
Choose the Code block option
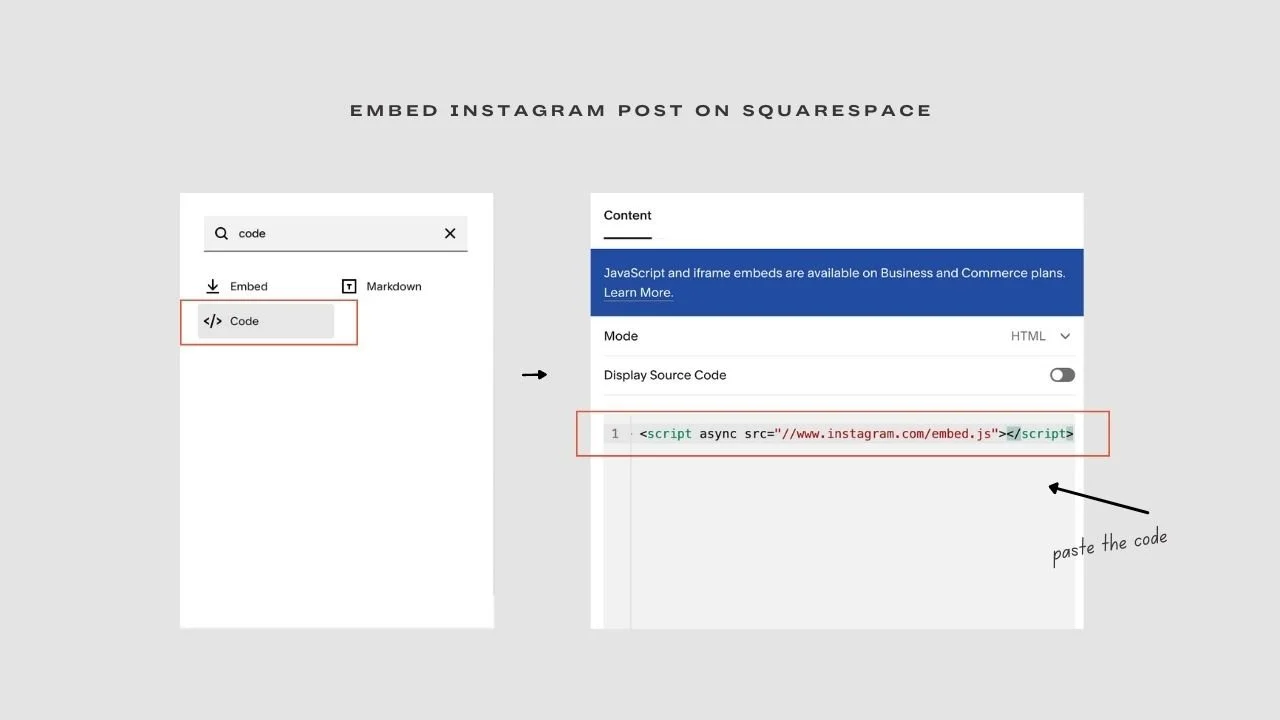coord(266,321)
